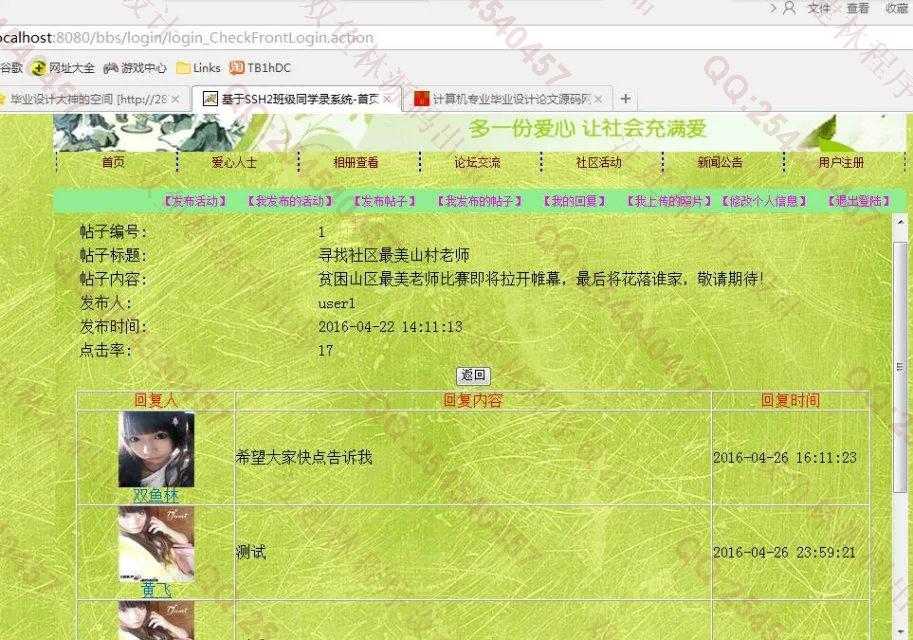The image size is (913, 640).
Task: Open the 黄飞 user link
Action: (x=156, y=591)
